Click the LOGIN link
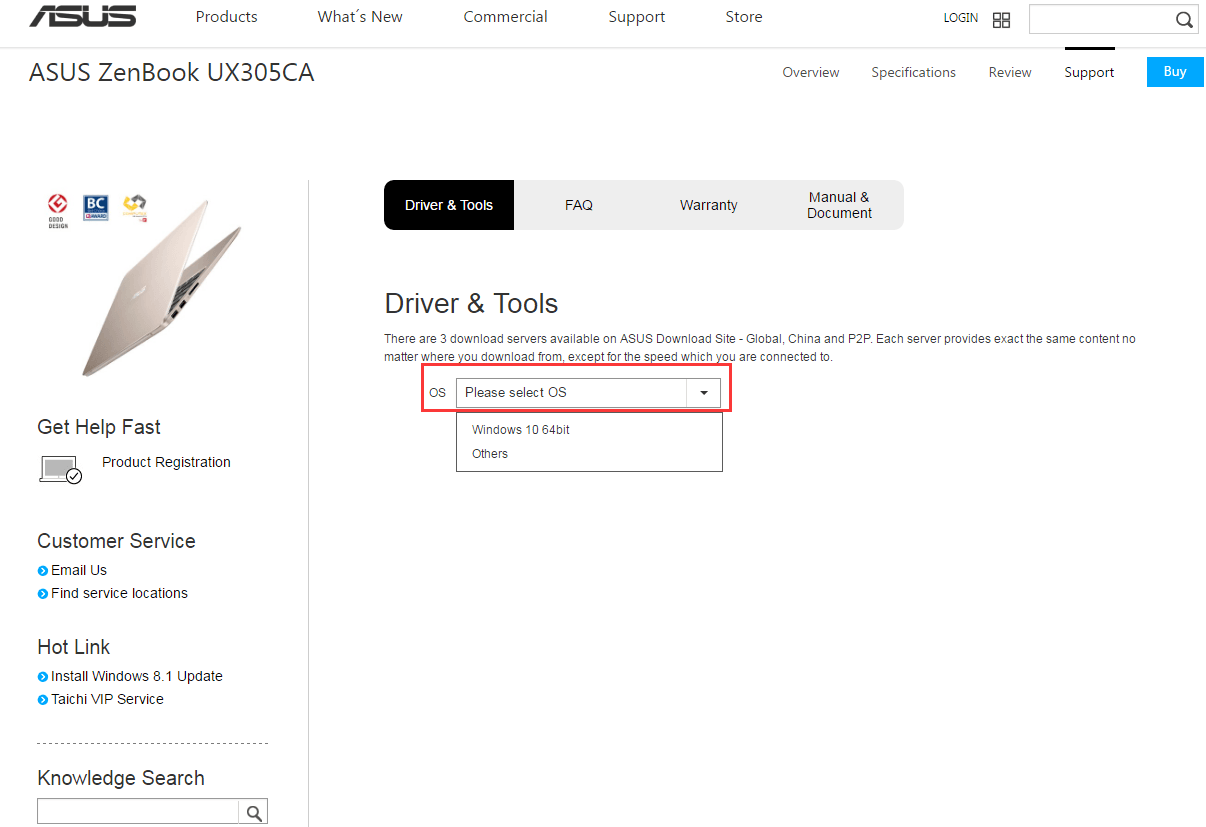Viewport: 1206px width, 827px height. click(x=961, y=18)
